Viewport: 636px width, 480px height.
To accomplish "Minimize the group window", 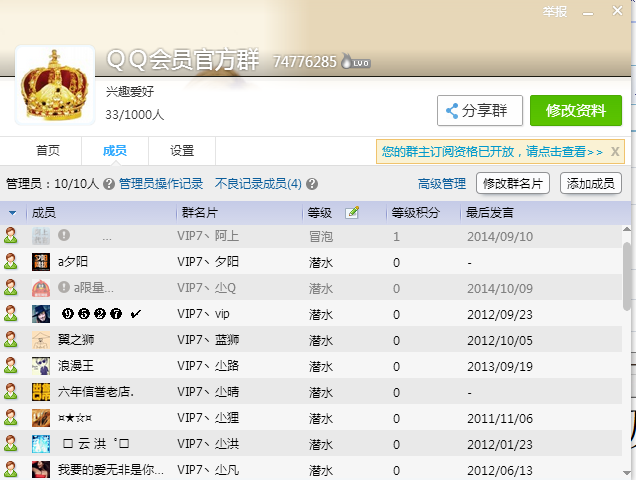I will coord(588,14).
